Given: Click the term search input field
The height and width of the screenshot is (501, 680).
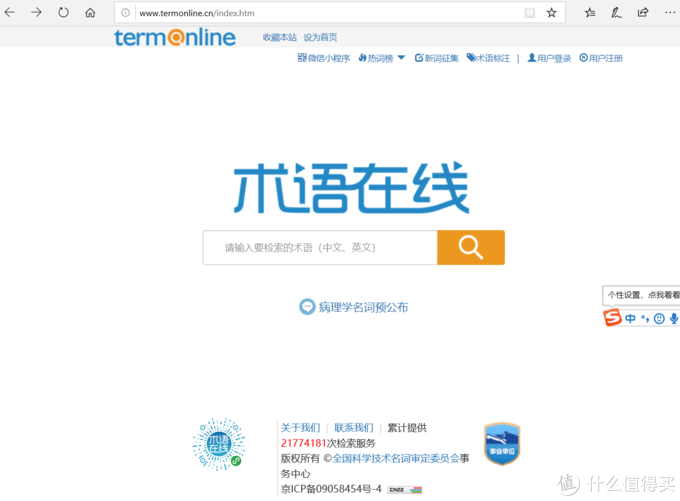Looking at the screenshot, I should [319, 247].
